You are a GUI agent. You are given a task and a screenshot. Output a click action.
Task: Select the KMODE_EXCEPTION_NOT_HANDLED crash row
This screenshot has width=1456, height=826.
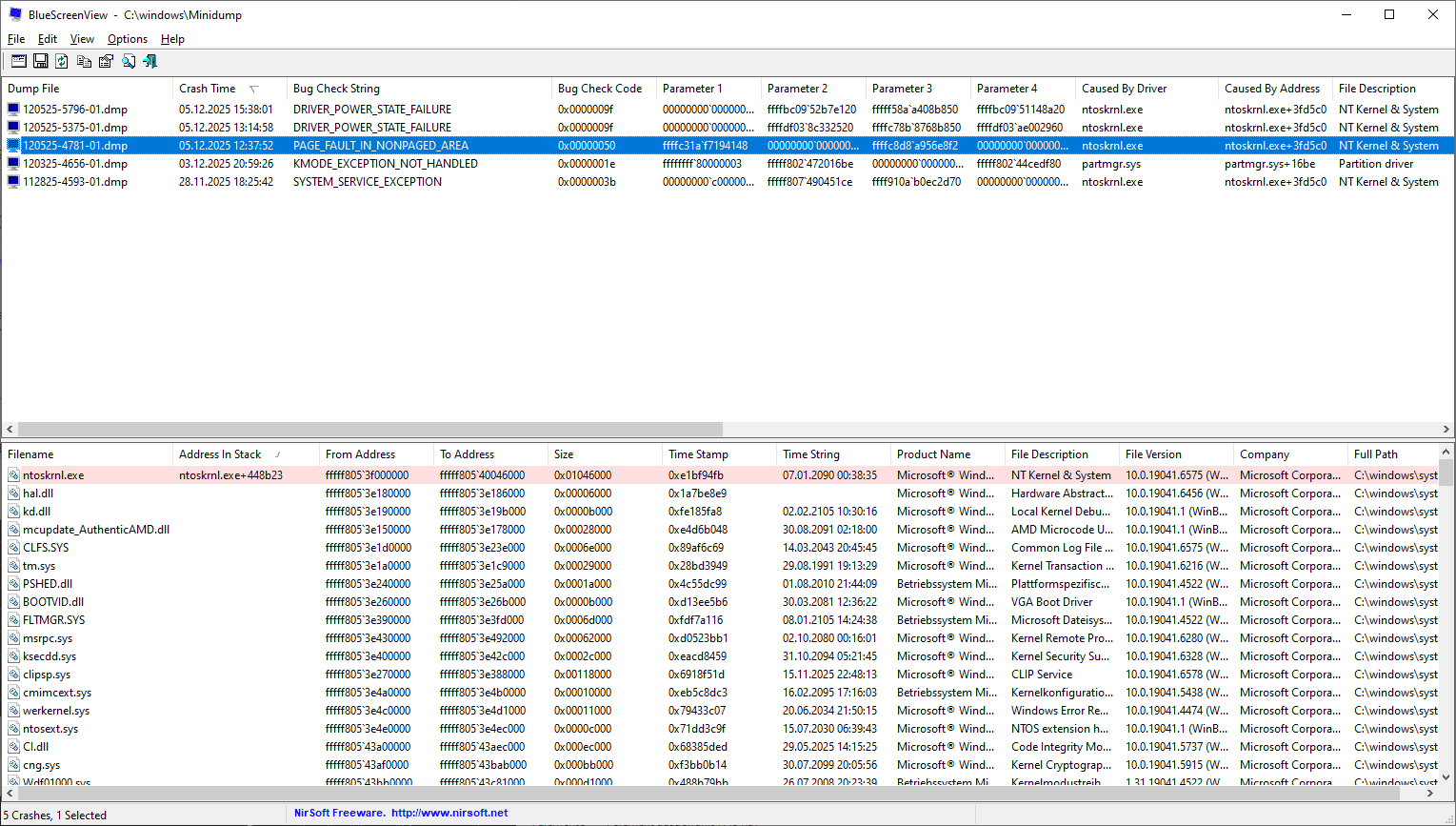tap(728, 164)
